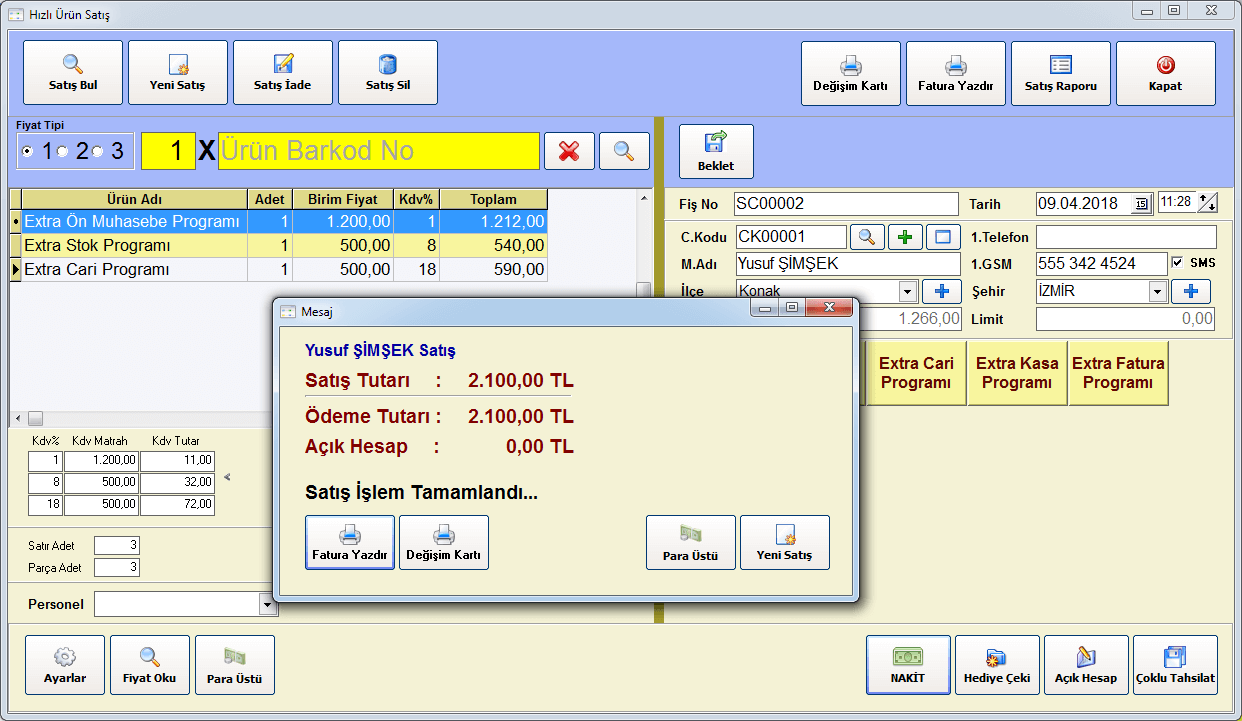This screenshot has width=1242, height=721.
Task: Expand the Şehir dropdown
Action: (x=1158, y=292)
